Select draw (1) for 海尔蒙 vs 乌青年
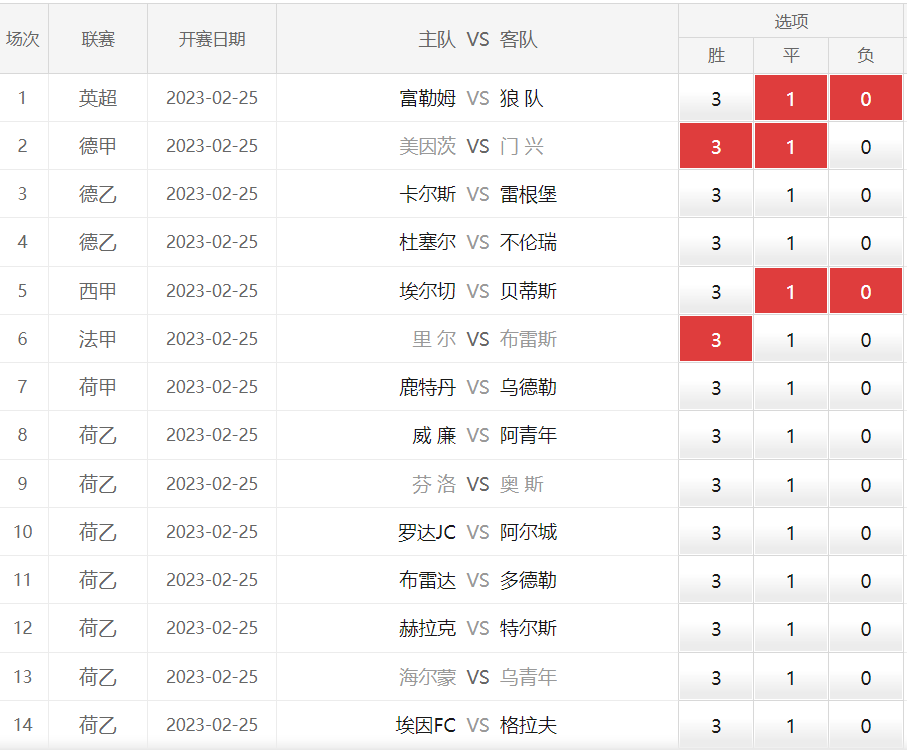Screen dimensions: 907x751 pos(791,677)
